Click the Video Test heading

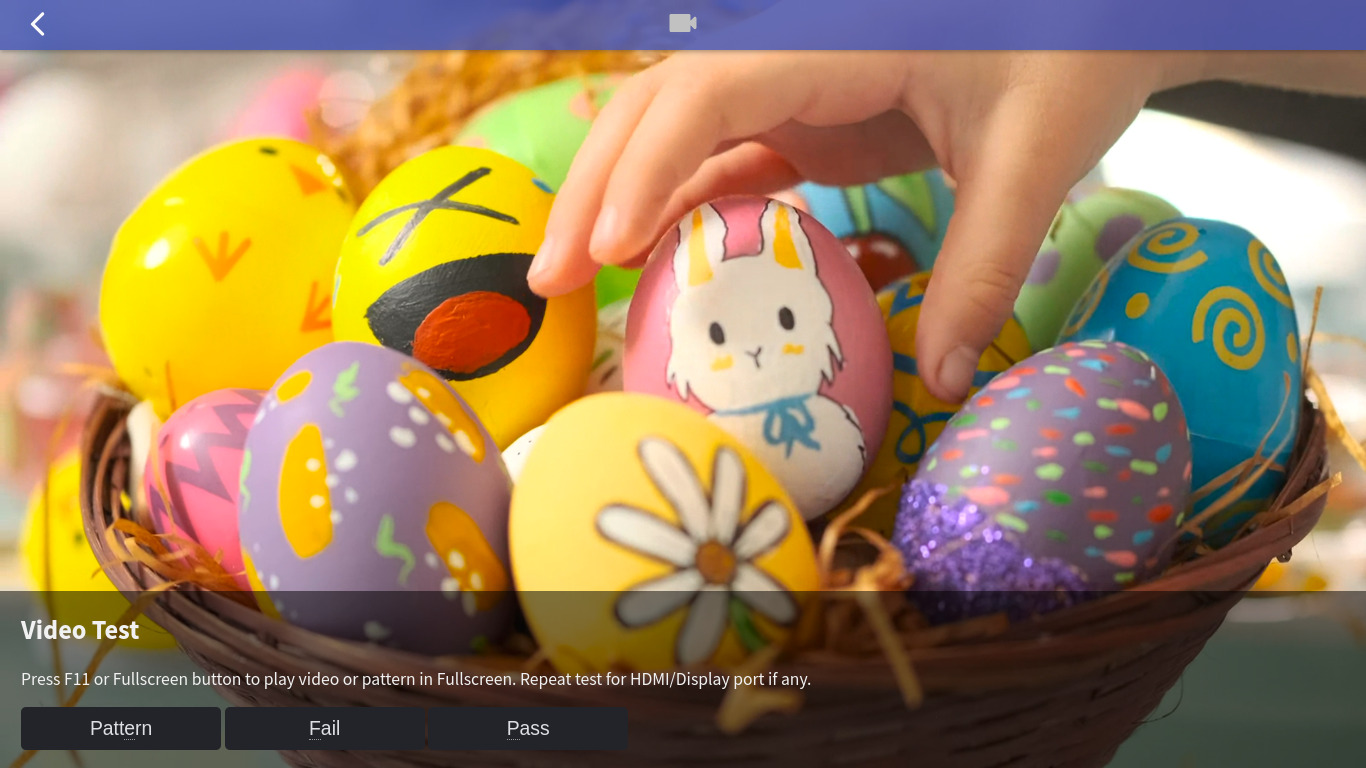(80, 630)
